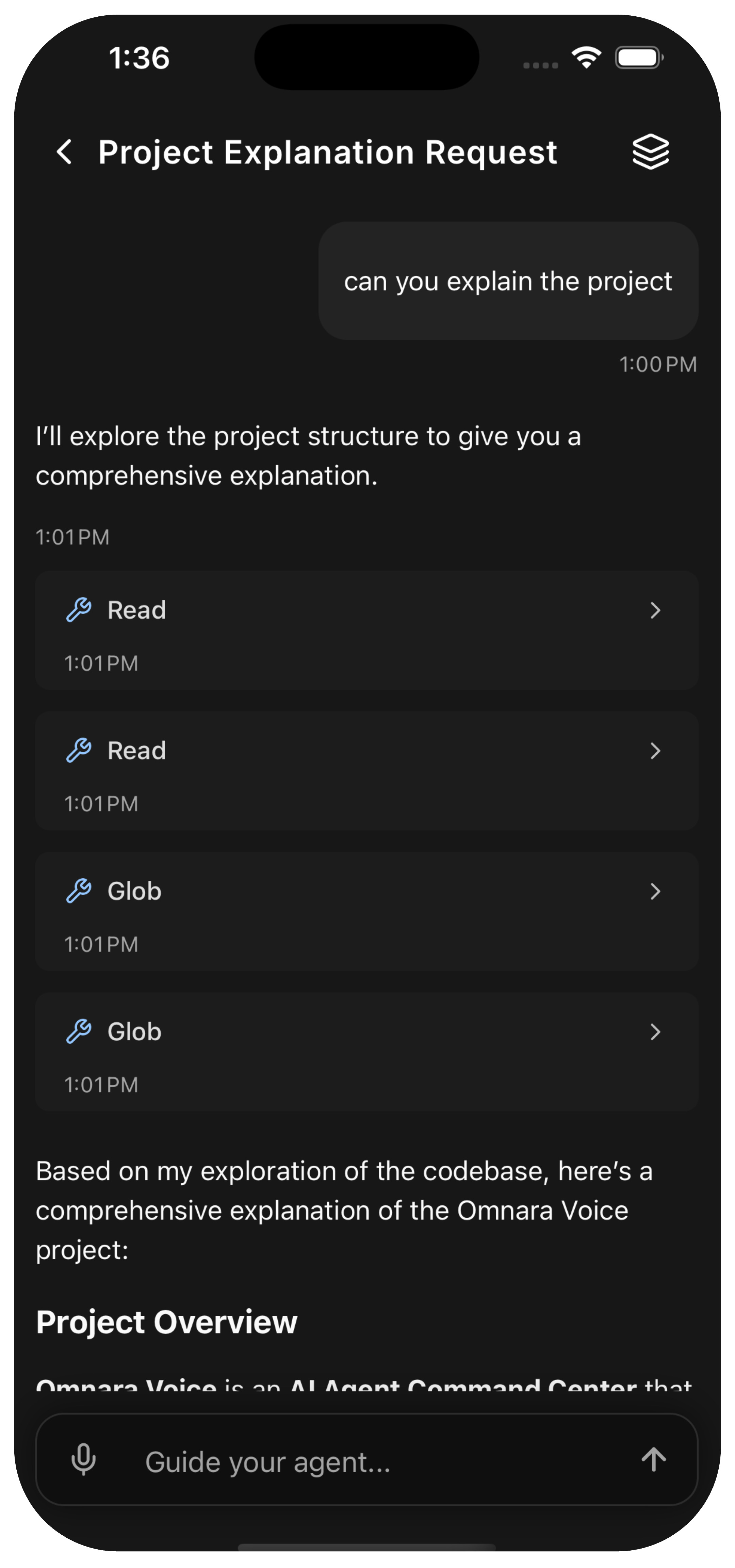Image resolution: width=735 pixels, height=1568 pixels.
Task: Expand the first Read tool call chevron
Action: tap(655, 610)
